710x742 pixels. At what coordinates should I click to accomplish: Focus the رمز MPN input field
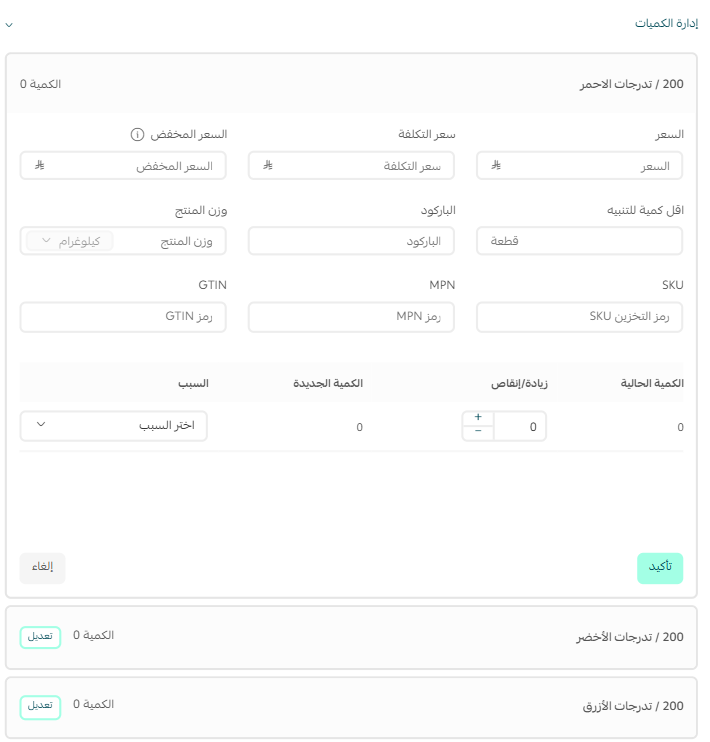(x=351, y=317)
